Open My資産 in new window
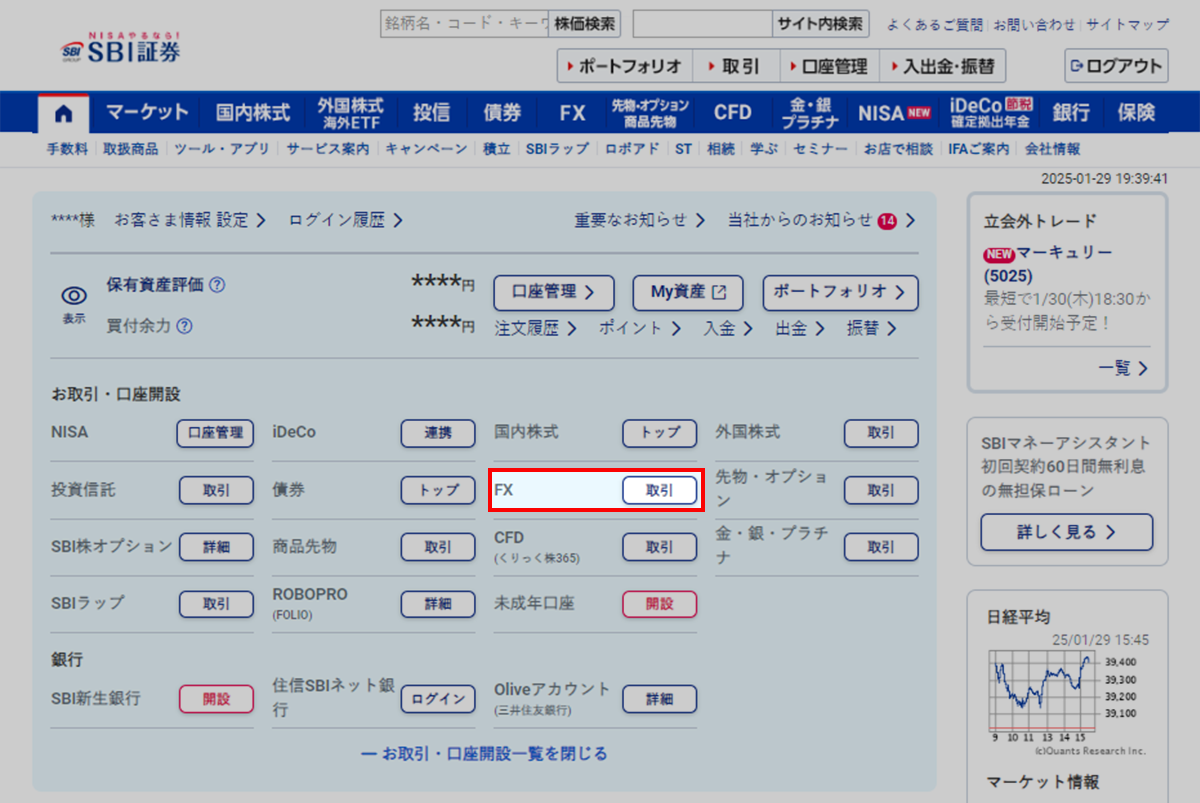This screenshot has height=803, width=1200. pos(689,292)
